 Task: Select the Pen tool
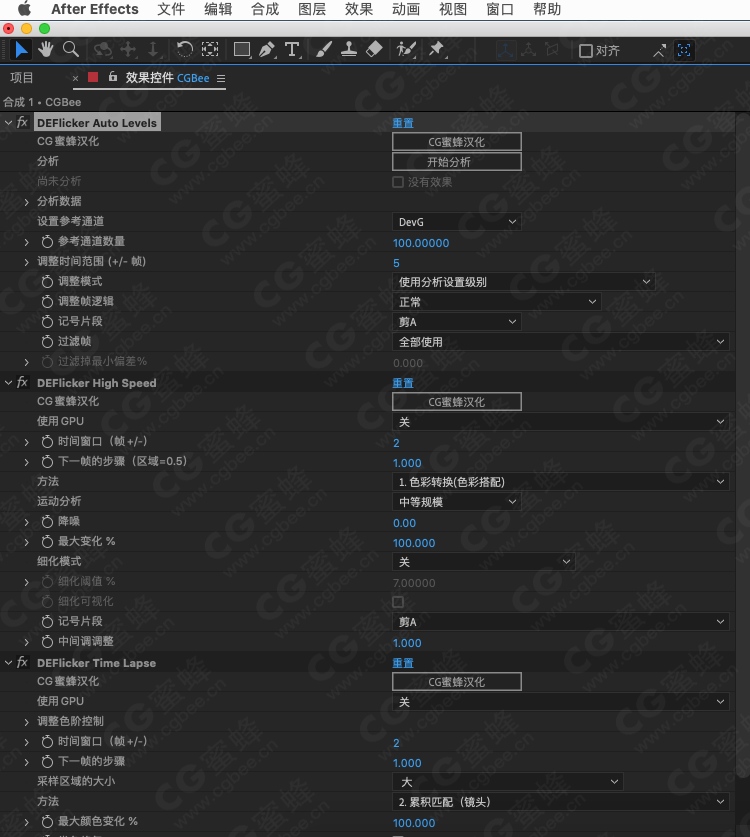tap(267, 50)
